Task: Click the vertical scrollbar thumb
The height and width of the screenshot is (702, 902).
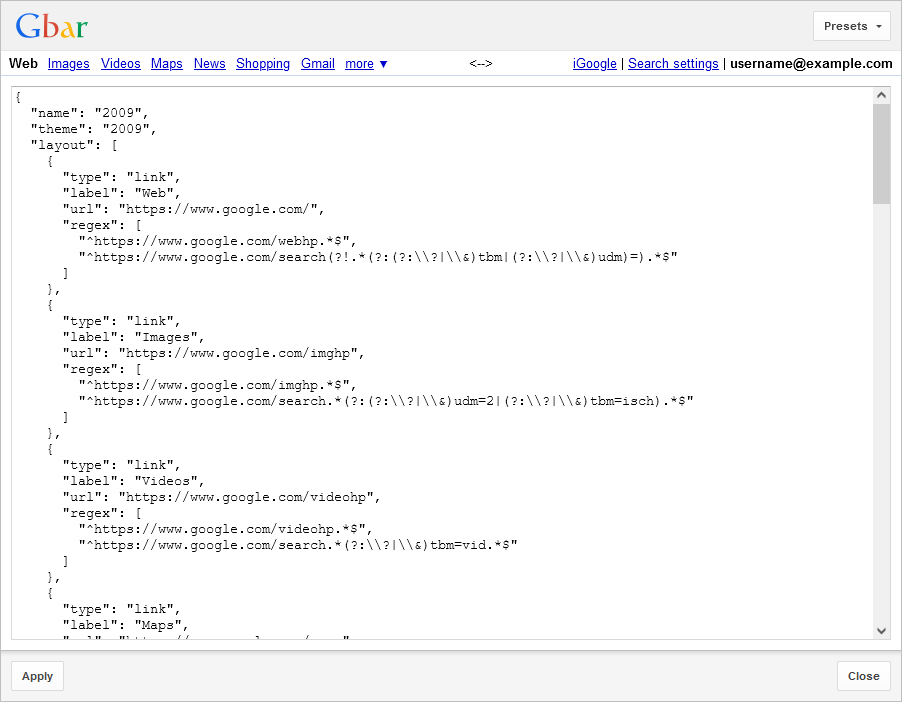Action: pos(881,154)
